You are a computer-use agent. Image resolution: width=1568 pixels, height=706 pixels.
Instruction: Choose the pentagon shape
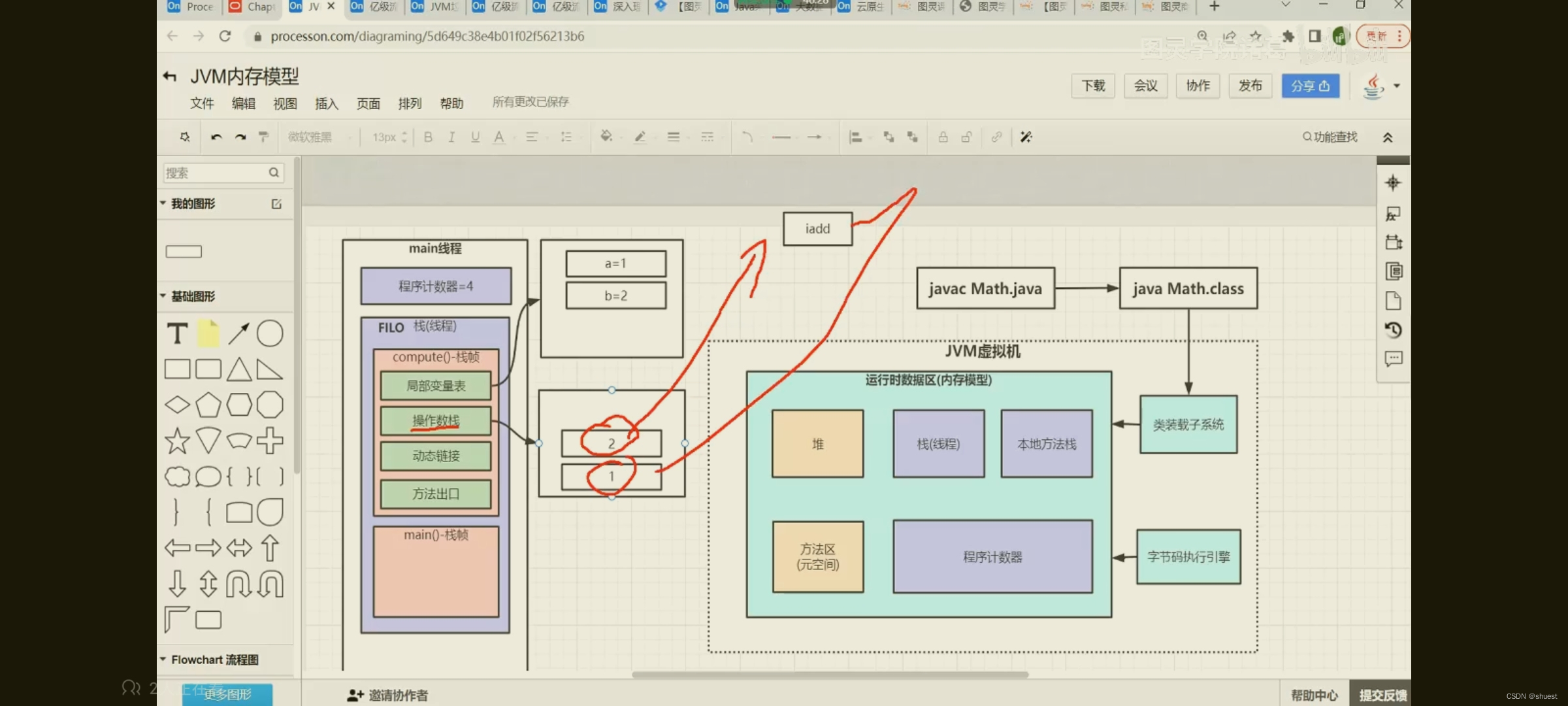[208, 405]
